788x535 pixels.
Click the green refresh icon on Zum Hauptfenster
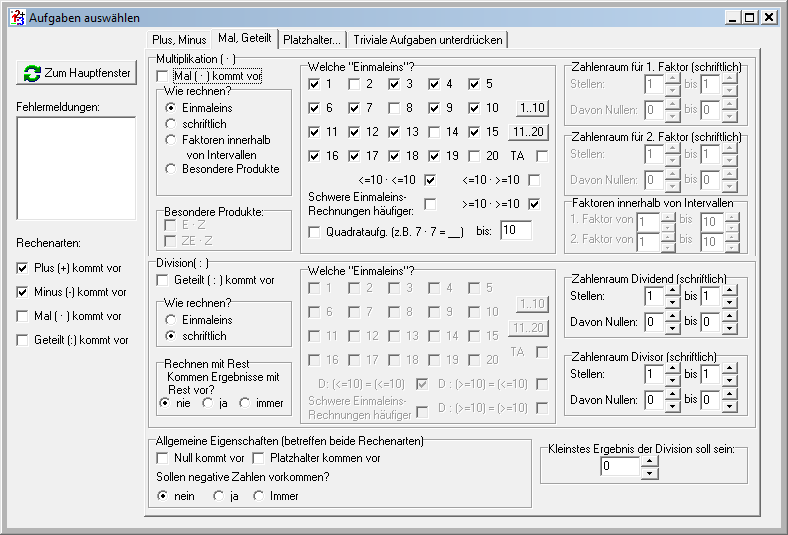32,73
